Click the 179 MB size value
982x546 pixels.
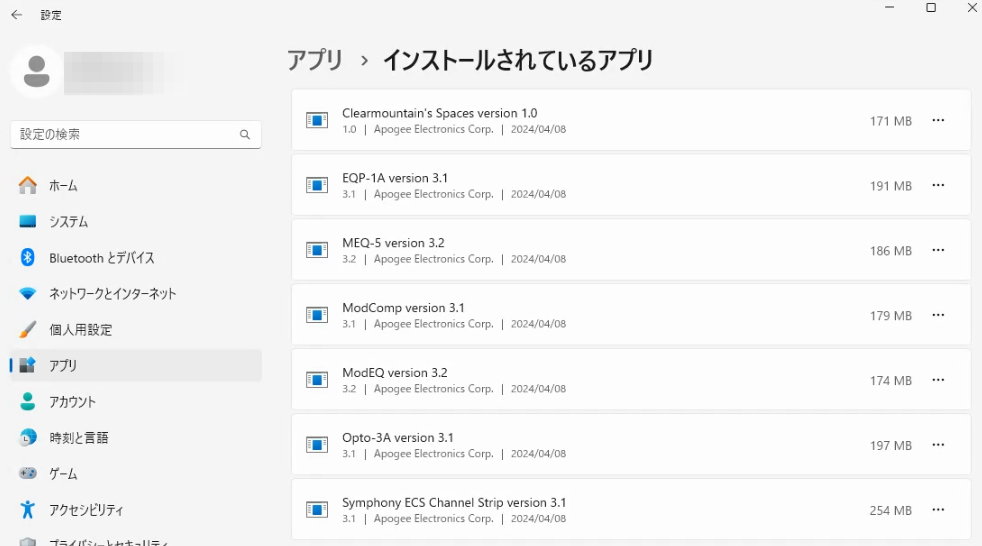(x=891, y=316)
